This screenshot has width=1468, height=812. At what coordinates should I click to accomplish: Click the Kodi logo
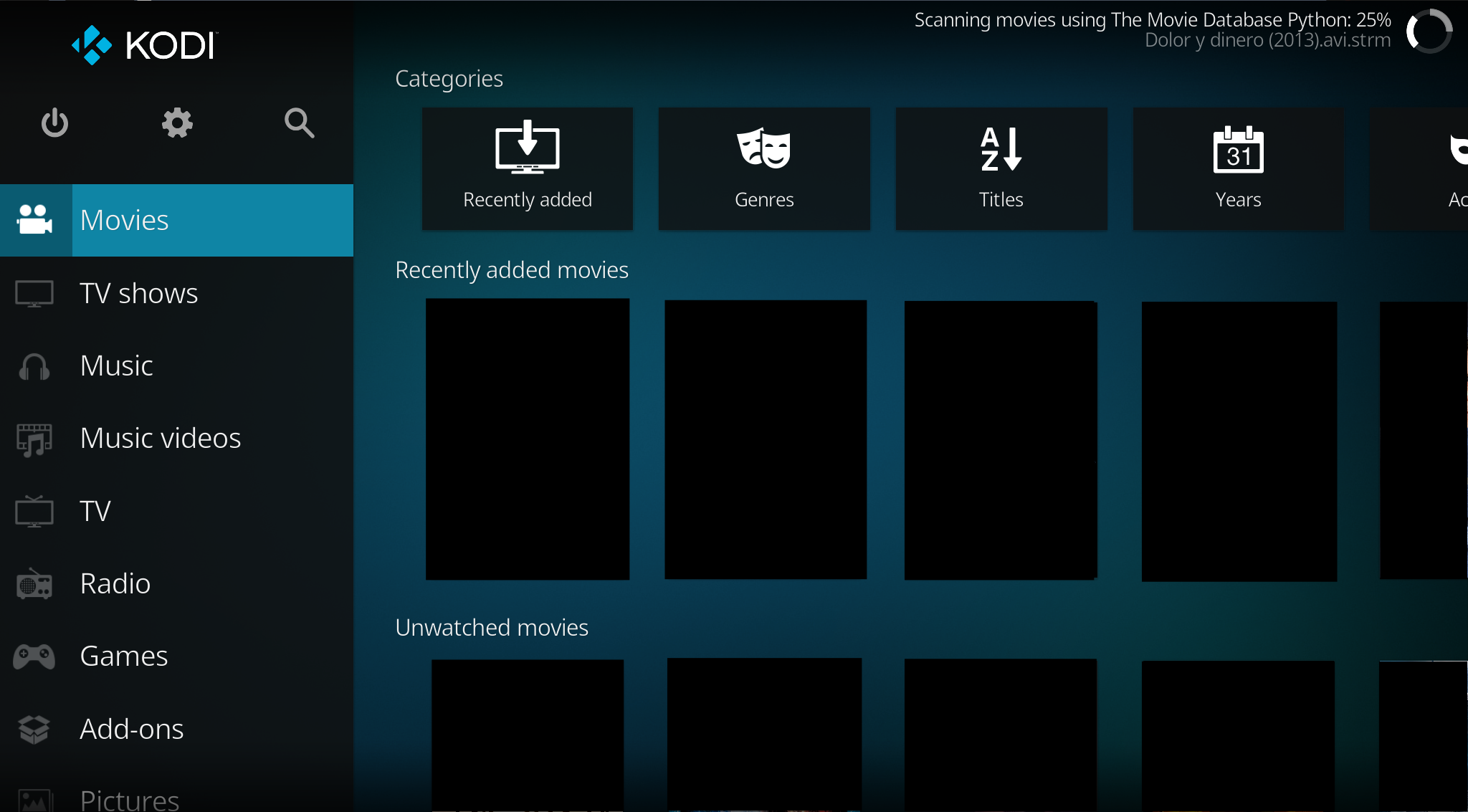click(x=144, y=45)
